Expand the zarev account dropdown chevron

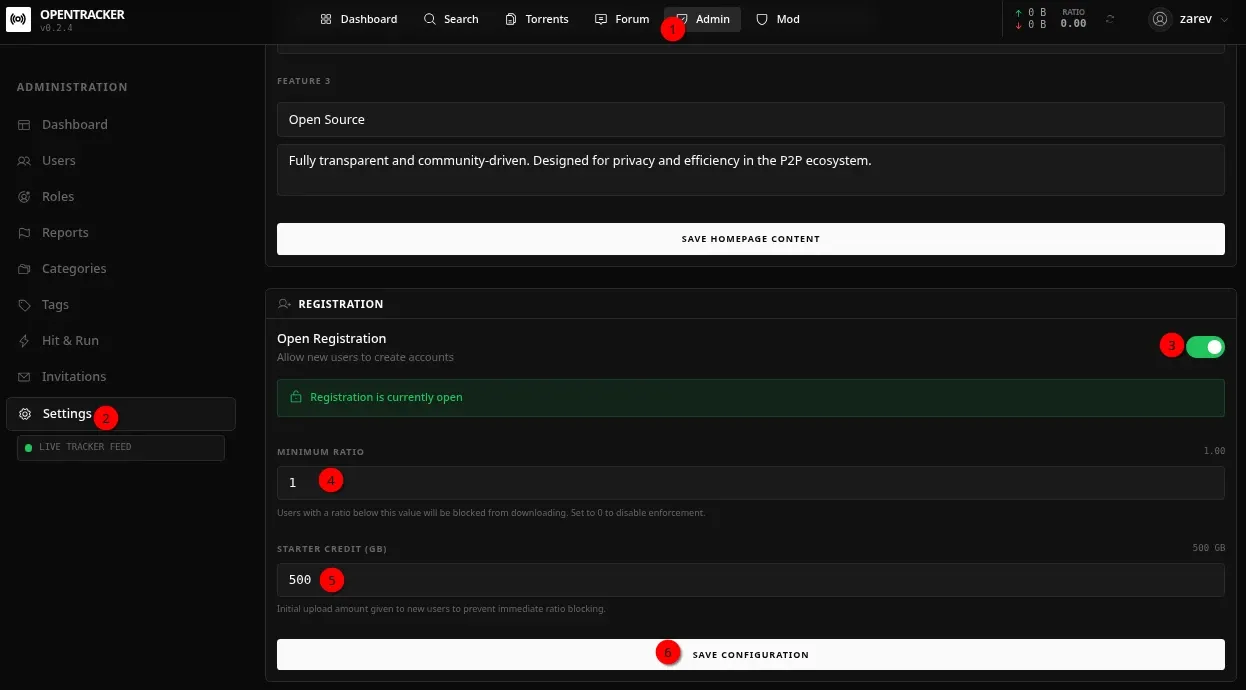pos(1224,19)
